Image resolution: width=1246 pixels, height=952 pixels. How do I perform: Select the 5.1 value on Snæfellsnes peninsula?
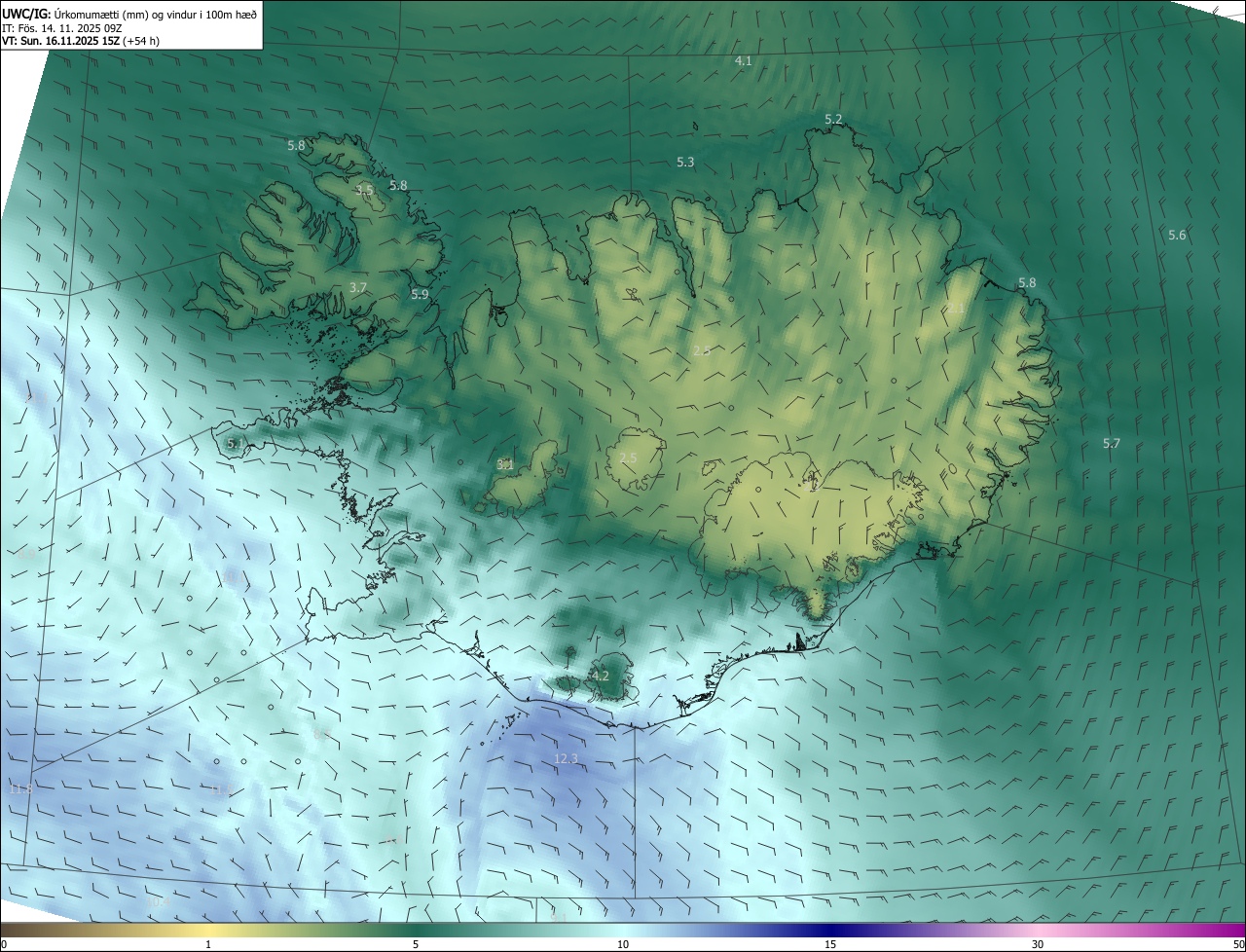[x=236, y=443]
